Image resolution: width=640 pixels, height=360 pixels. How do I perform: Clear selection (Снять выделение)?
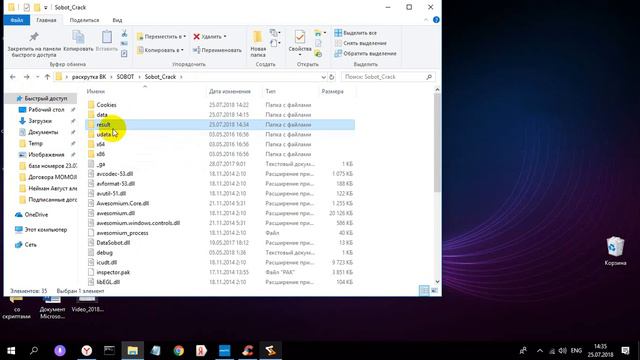pyautogui.click(x=360, y=43)
